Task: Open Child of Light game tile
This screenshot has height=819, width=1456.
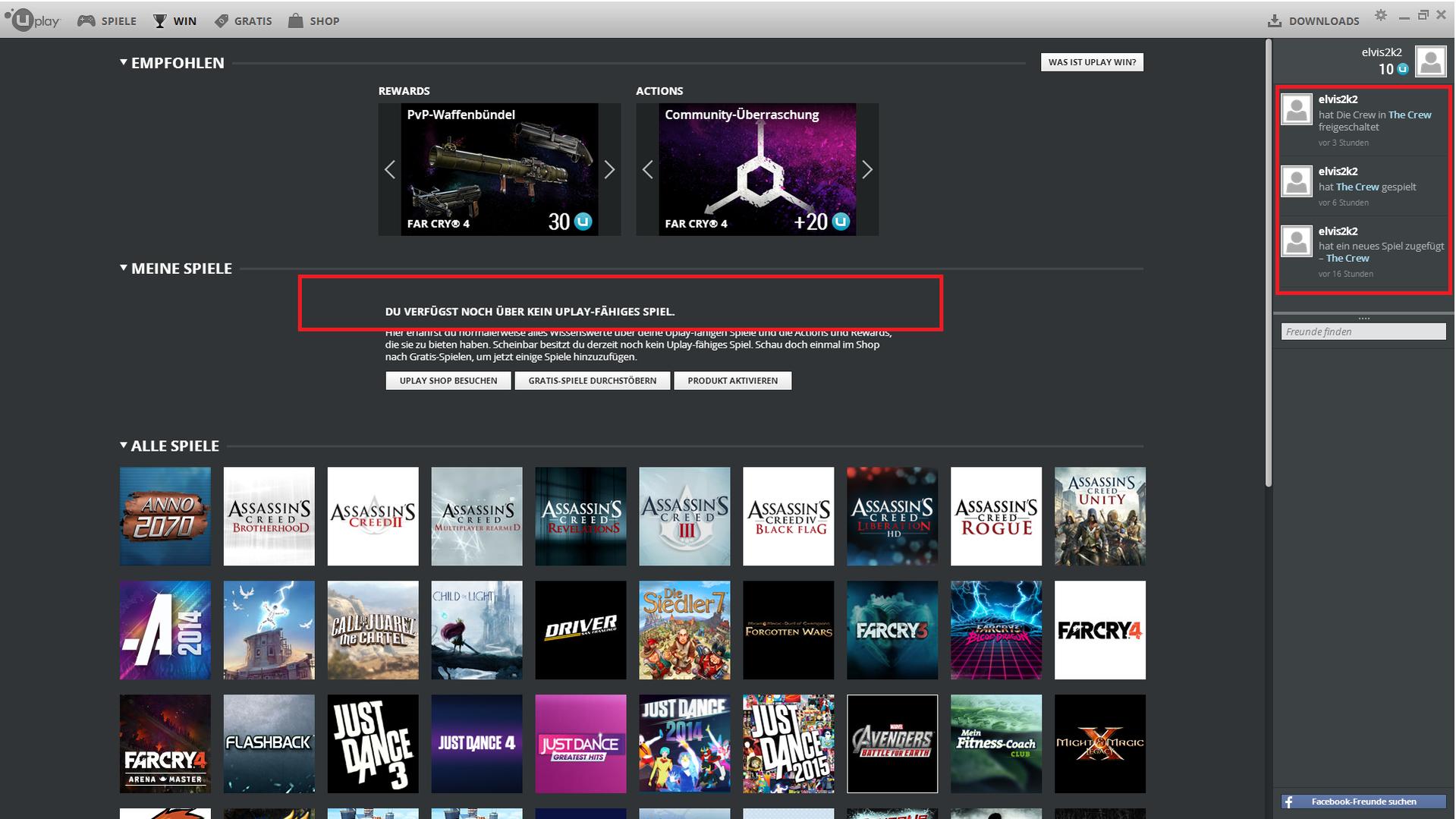Action: (477, 630)
